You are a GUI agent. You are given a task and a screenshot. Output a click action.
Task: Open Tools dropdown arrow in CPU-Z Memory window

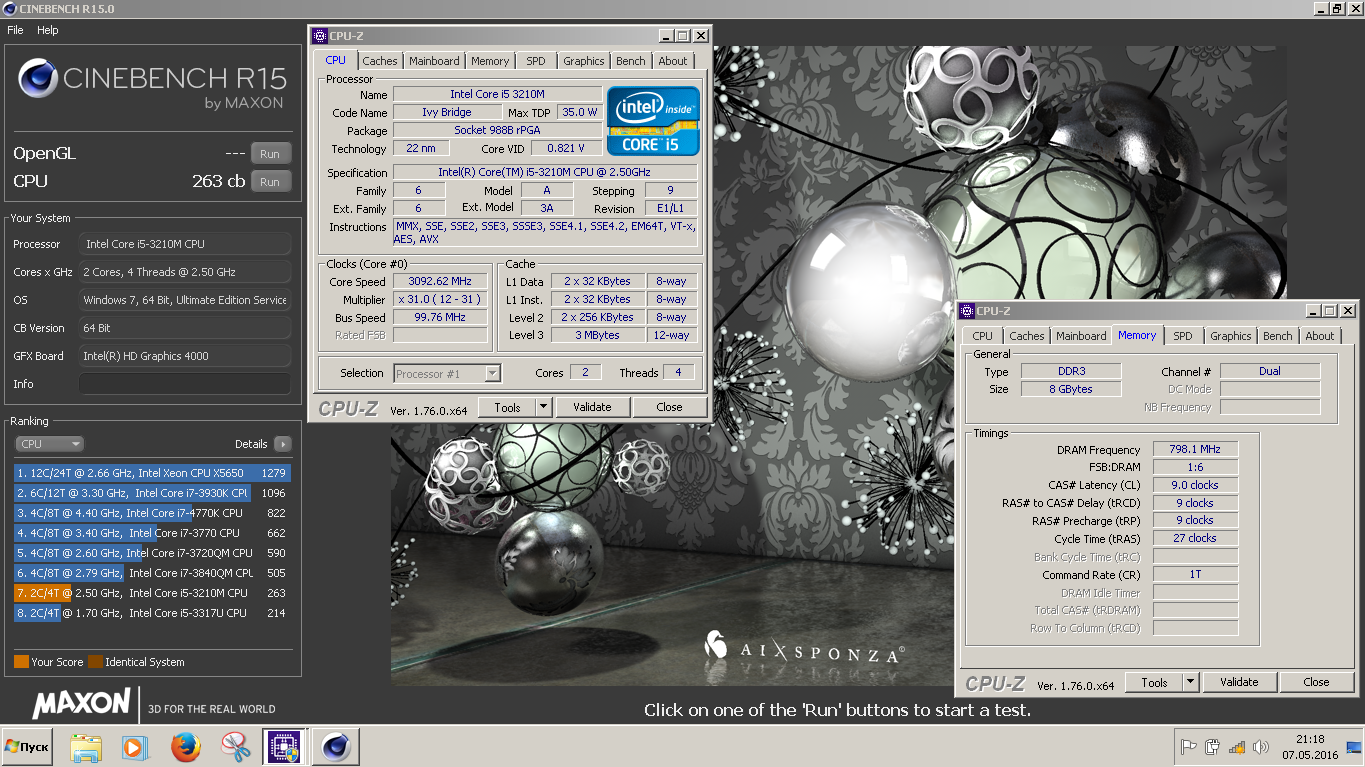(1191, 682)
